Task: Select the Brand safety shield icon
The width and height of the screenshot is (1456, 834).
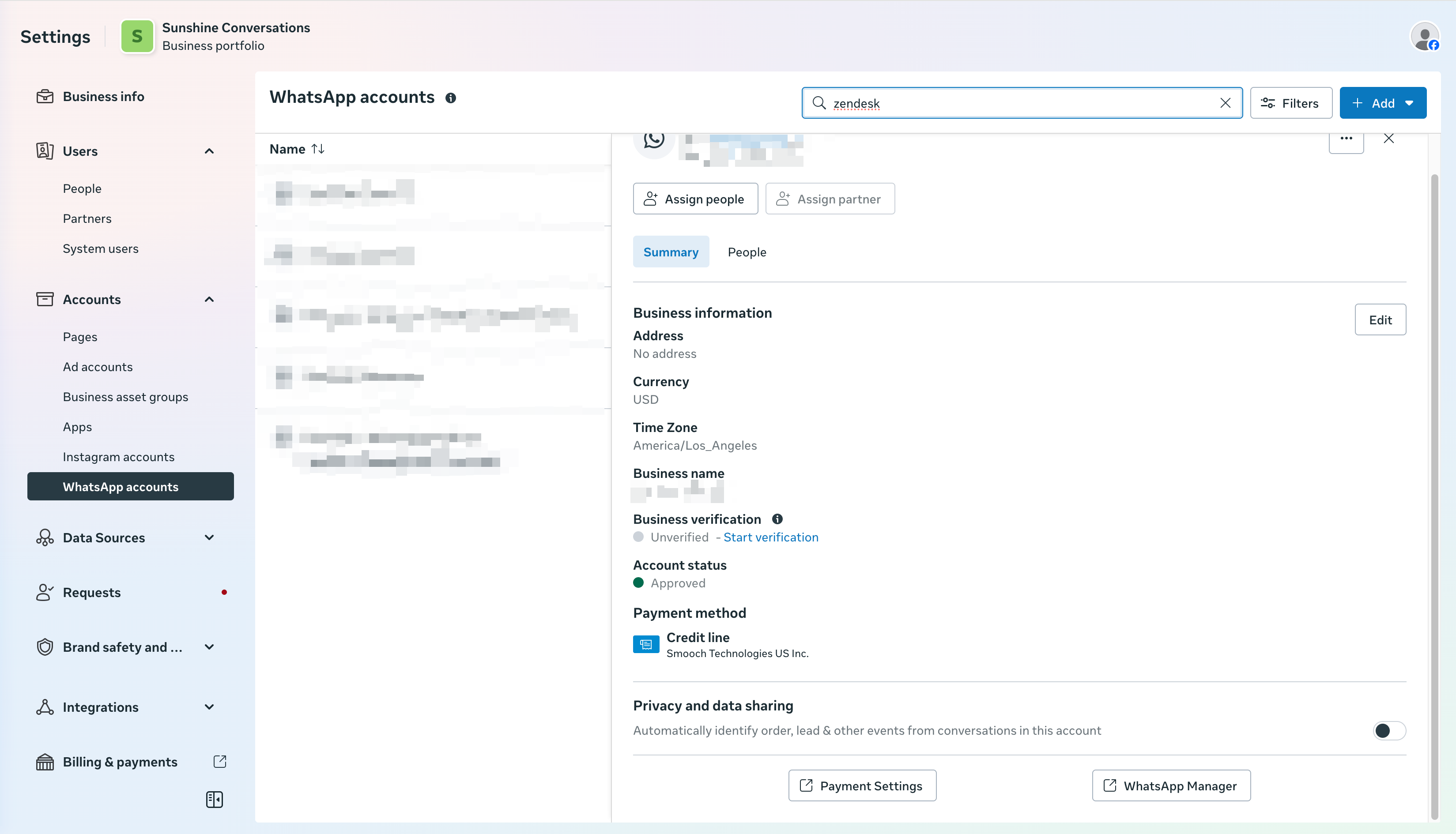Action: 45,647
